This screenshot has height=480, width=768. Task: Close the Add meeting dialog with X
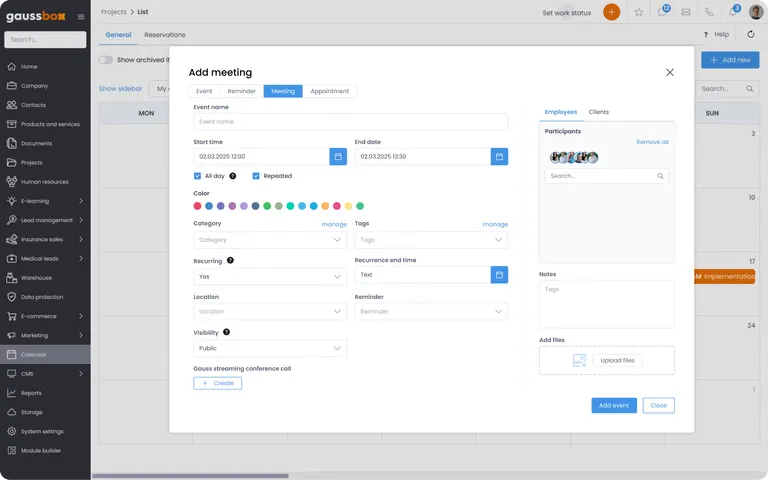[x=670, y=72]
